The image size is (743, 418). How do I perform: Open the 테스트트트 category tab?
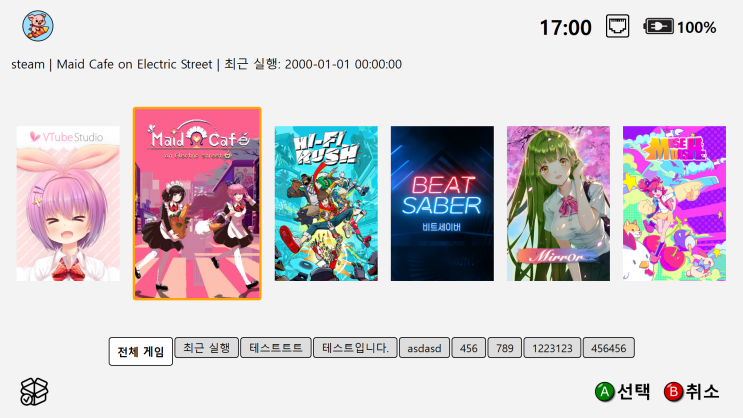point(276,348)
